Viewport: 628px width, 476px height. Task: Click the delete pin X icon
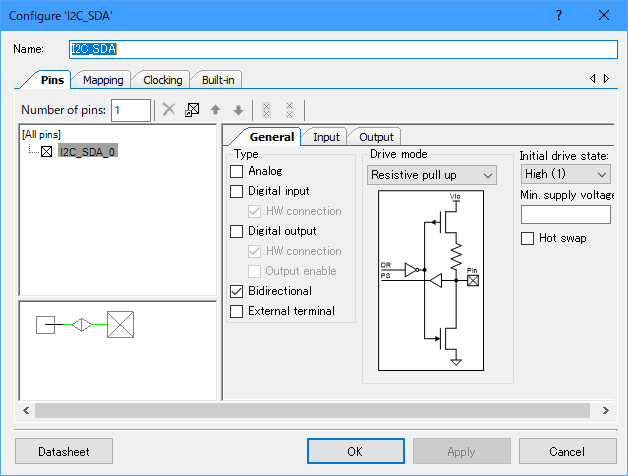[x=169, y=110]
